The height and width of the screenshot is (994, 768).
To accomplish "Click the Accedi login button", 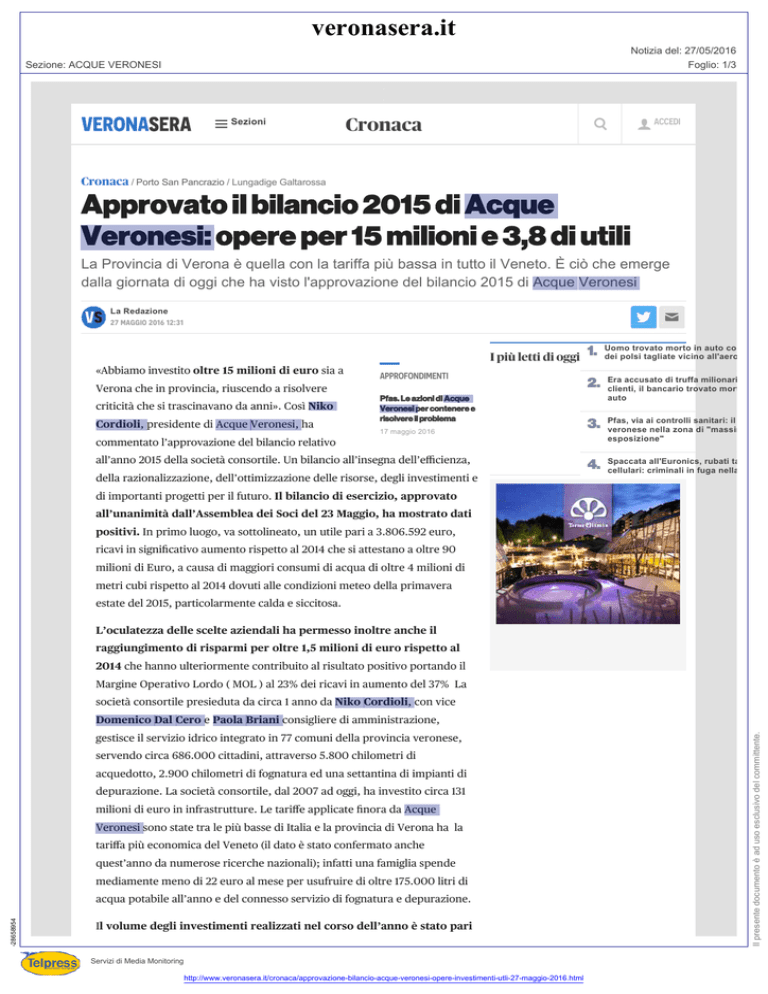I will click(x=659, y=122).
